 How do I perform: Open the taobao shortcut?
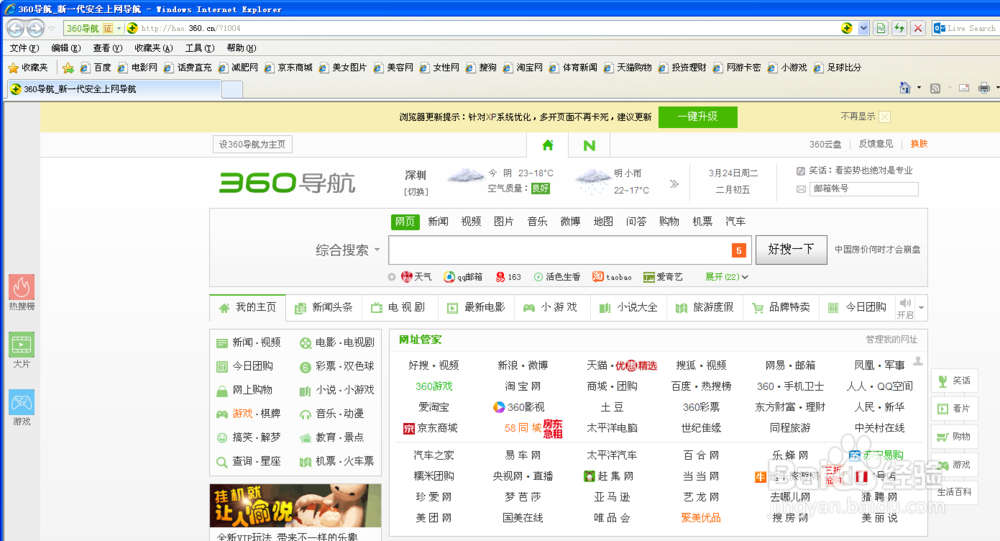point(612,277)
